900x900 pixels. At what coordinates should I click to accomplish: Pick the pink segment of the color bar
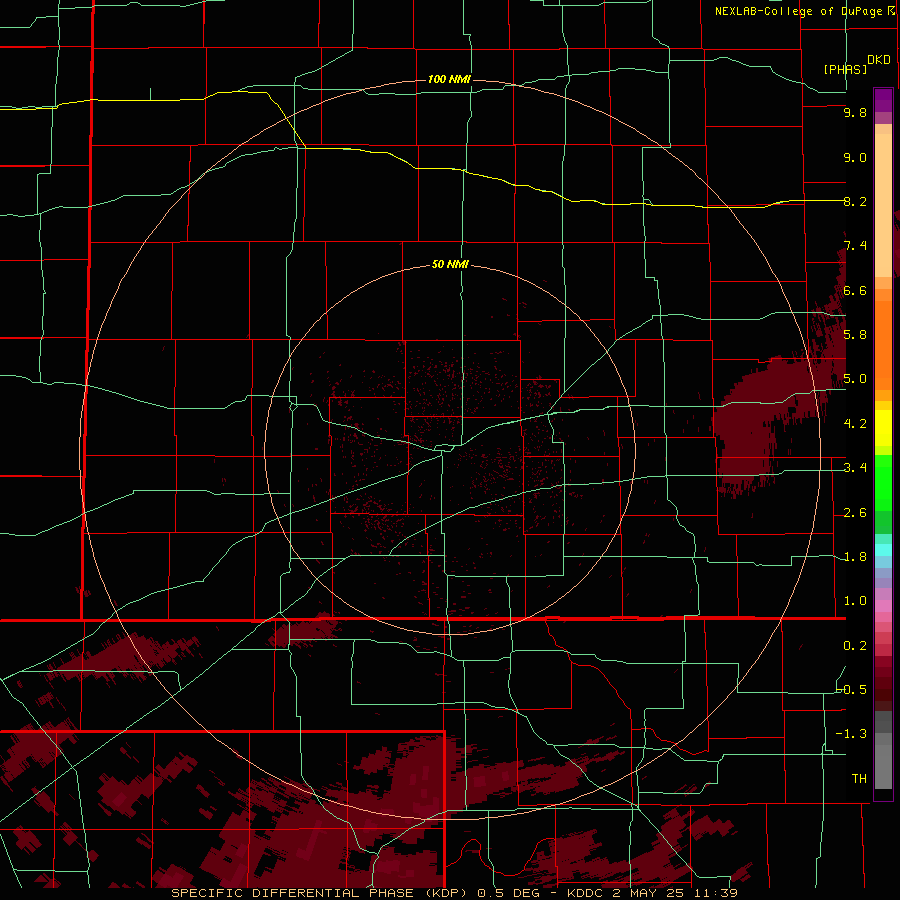[x=883, y=606]
